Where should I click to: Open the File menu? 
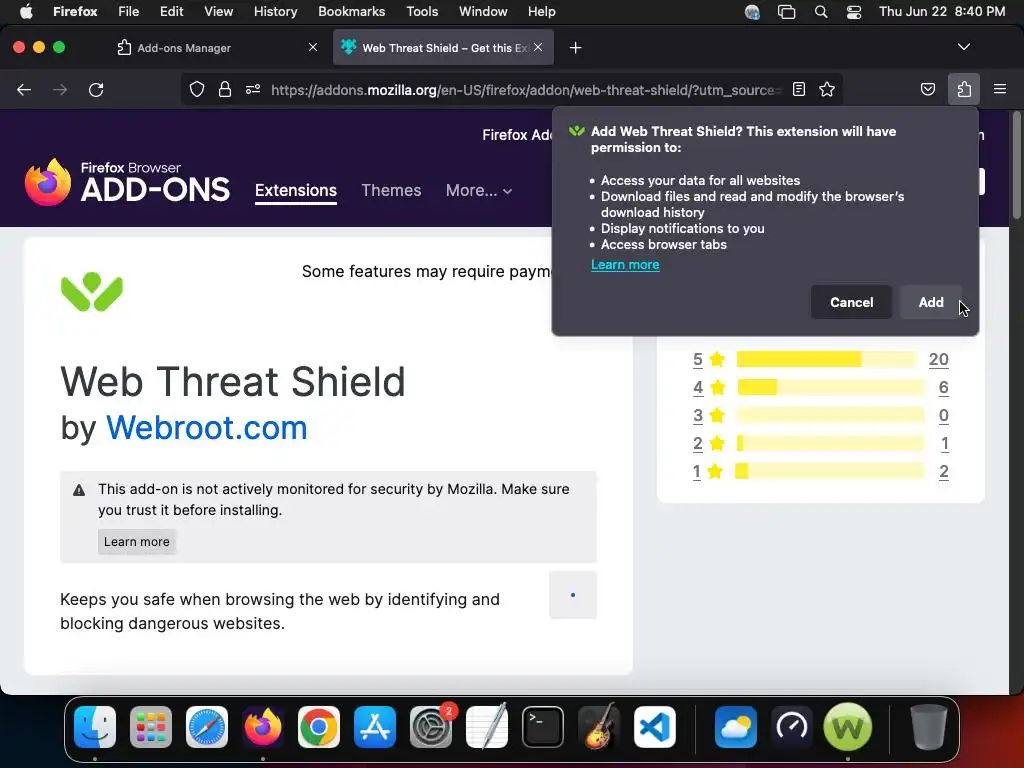tap(129, 11)
